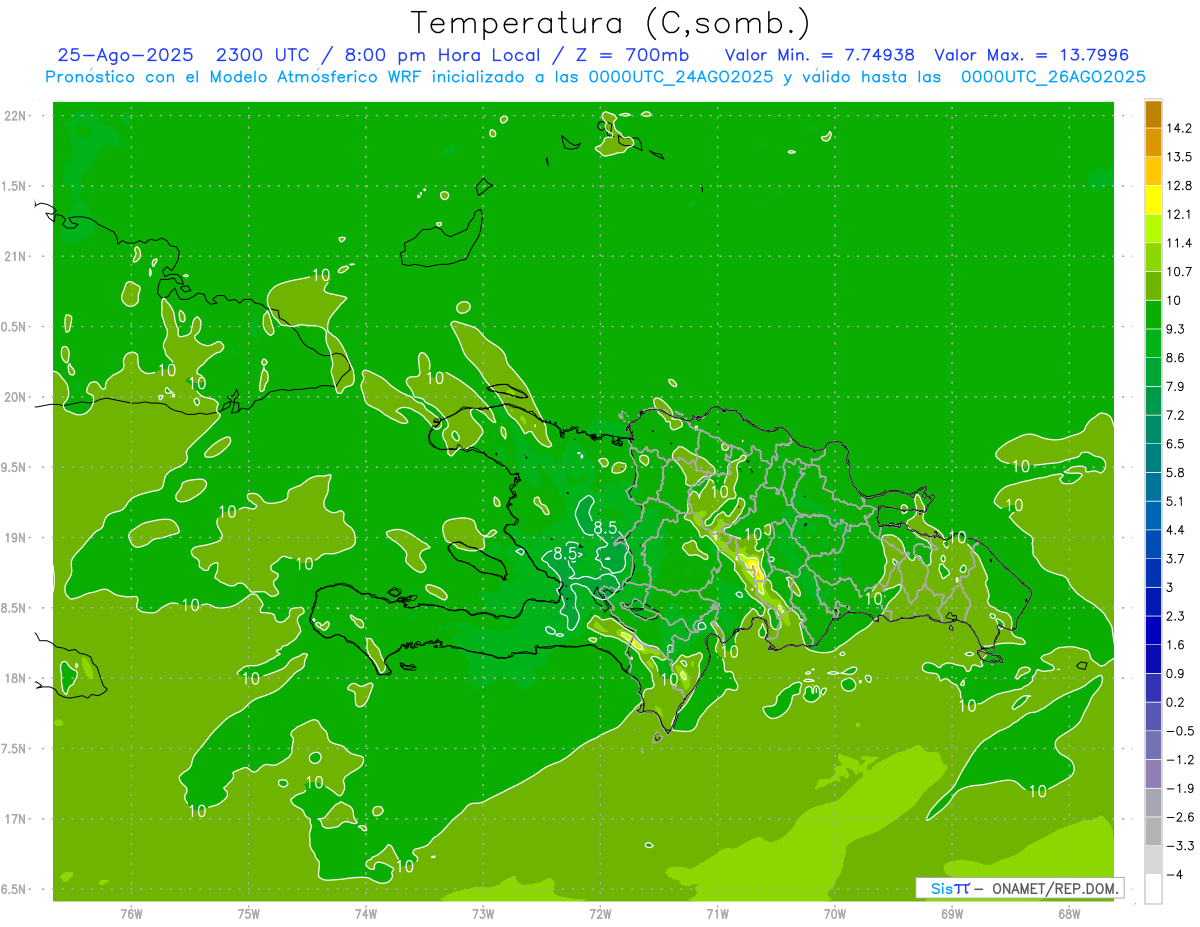Click the 'Temperatura (C,somb.)' chart title
The height and width of the screenshot is (927, 1200).
pyautogui.click(x=610, y=22)
